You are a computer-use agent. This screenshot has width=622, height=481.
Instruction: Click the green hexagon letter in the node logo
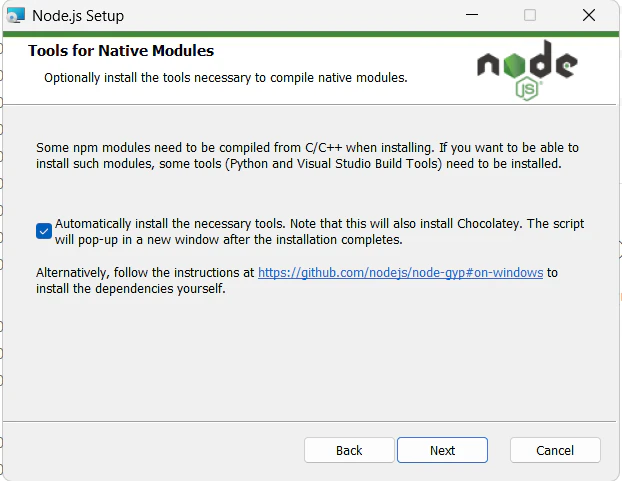click(x=514, y=65)
